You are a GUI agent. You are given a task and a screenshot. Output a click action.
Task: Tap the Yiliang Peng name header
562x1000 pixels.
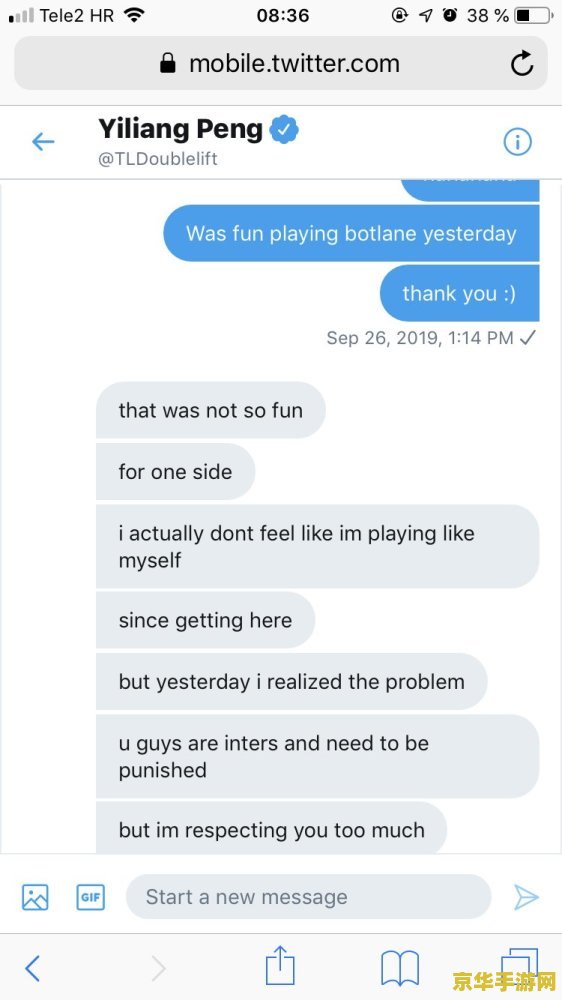pos(181,129)
